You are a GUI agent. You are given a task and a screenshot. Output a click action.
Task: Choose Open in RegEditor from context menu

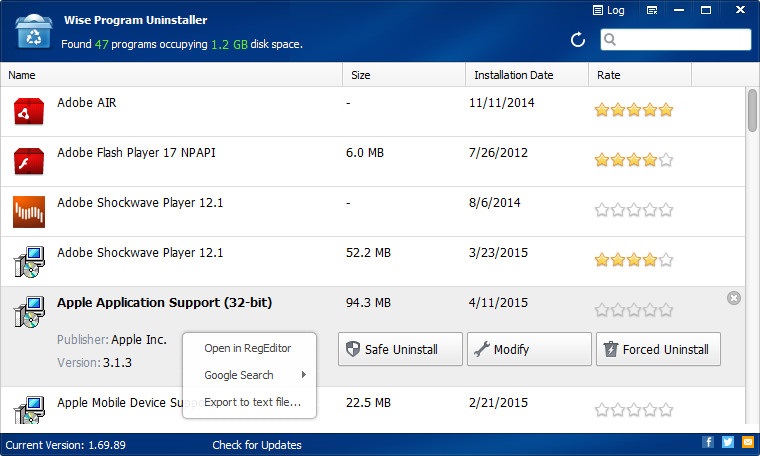[249, 348]
